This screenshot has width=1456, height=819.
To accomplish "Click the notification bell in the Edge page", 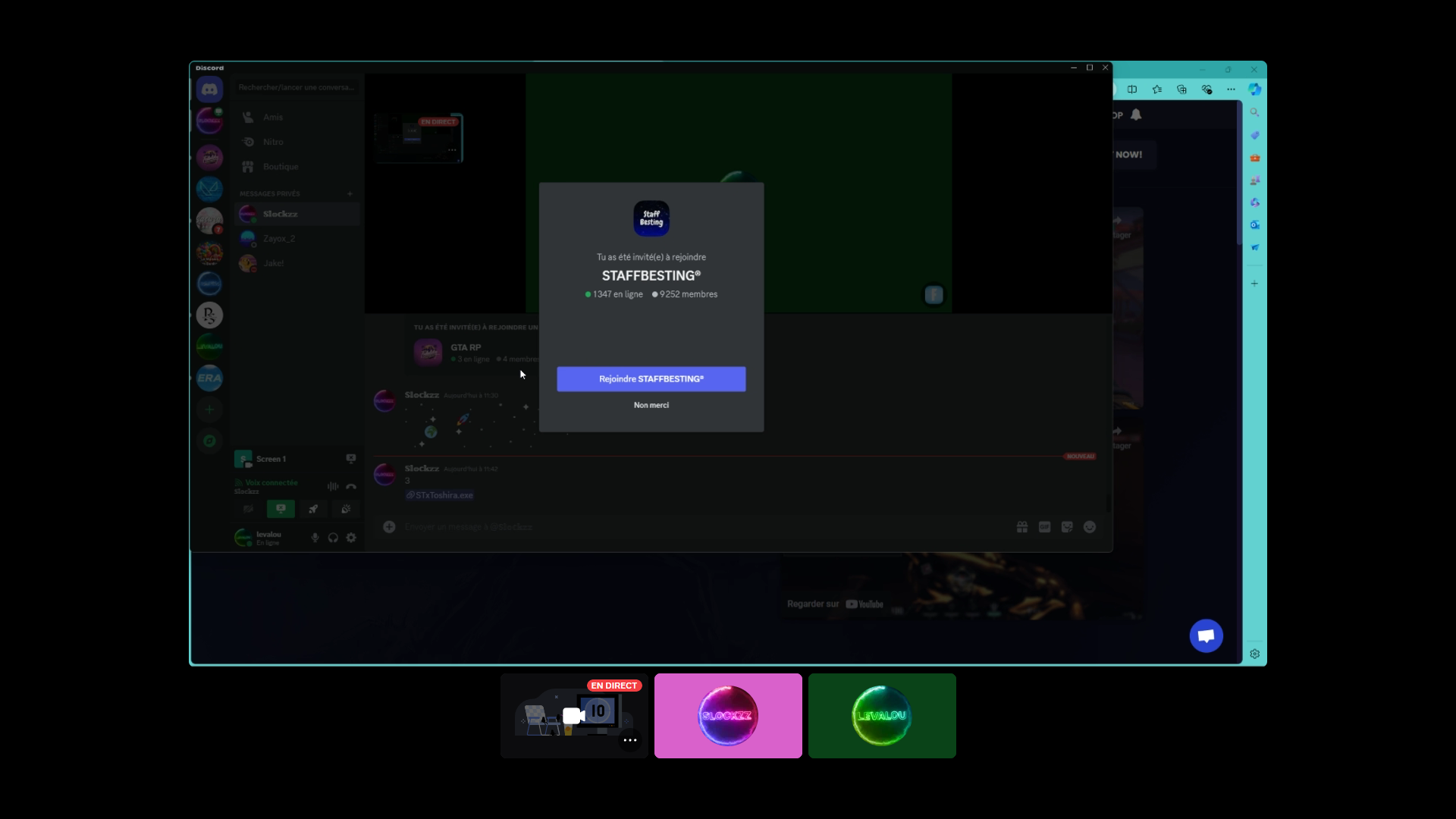I will [1136, 115].
